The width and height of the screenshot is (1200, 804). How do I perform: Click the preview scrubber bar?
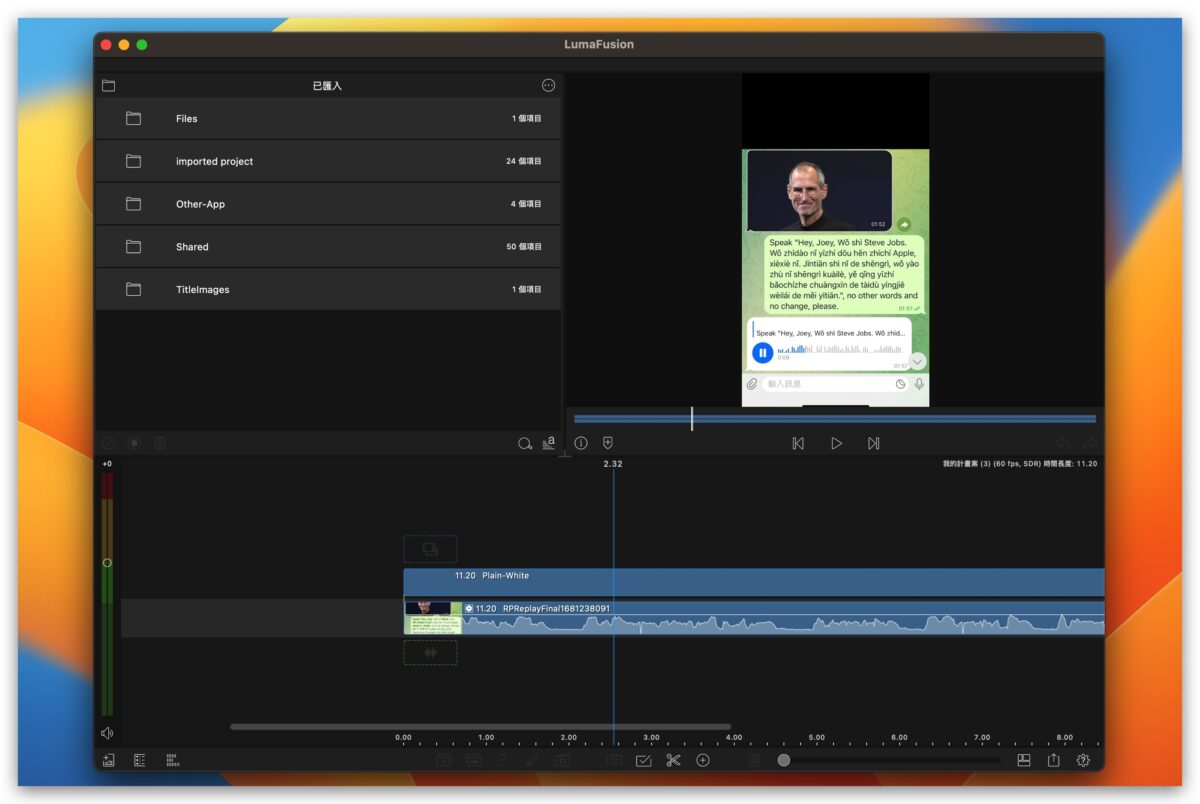click(x=835, y=419)
